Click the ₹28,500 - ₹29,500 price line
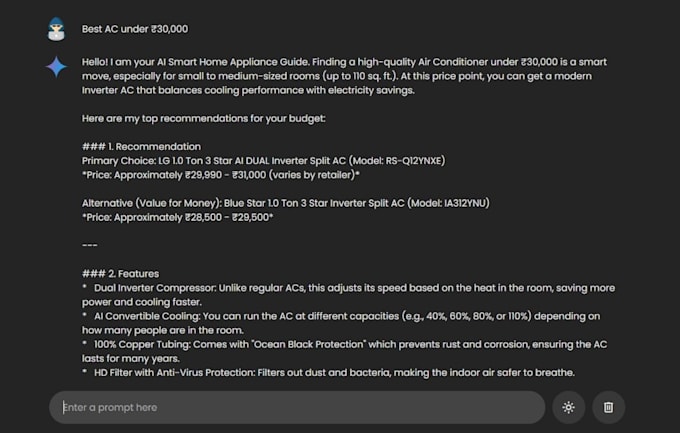Viewport: 680px width, 433px height. pos(177,217)
